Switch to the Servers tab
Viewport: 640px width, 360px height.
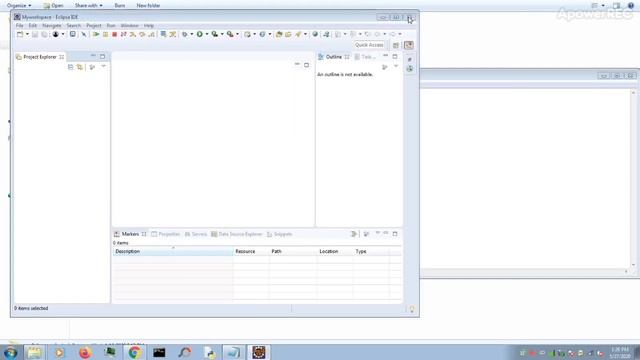(196, 234)
